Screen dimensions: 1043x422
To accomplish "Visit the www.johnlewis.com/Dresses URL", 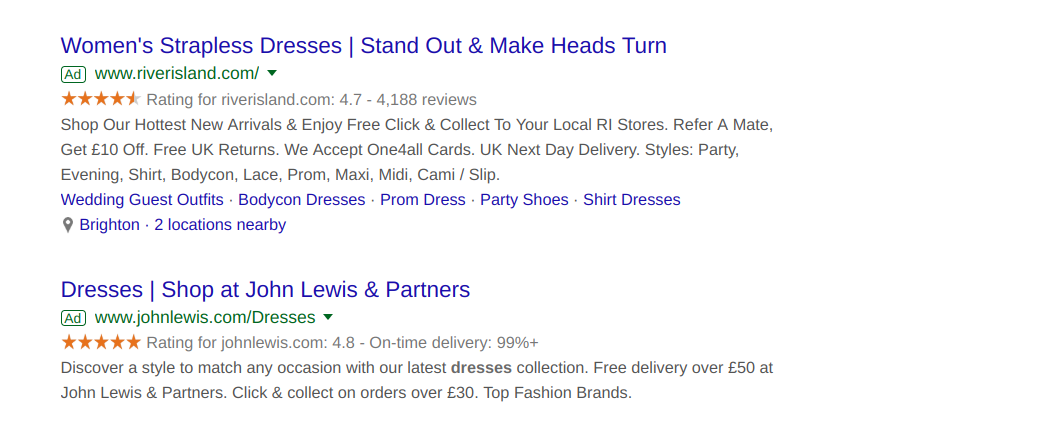I will tap(205, 318).
